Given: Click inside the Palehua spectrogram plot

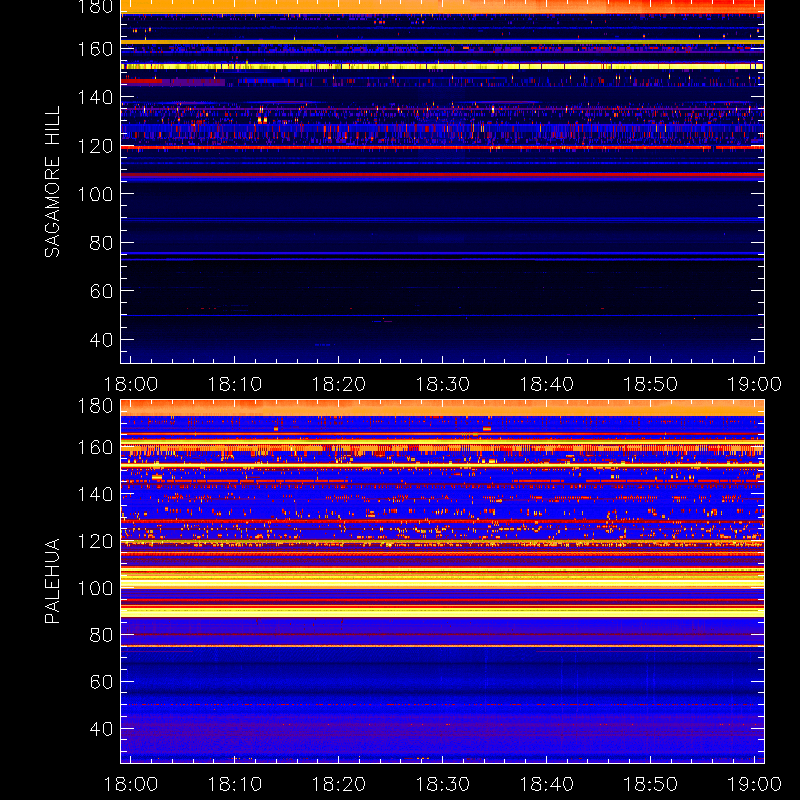Looking at the screenshot, I should [442, 581].
